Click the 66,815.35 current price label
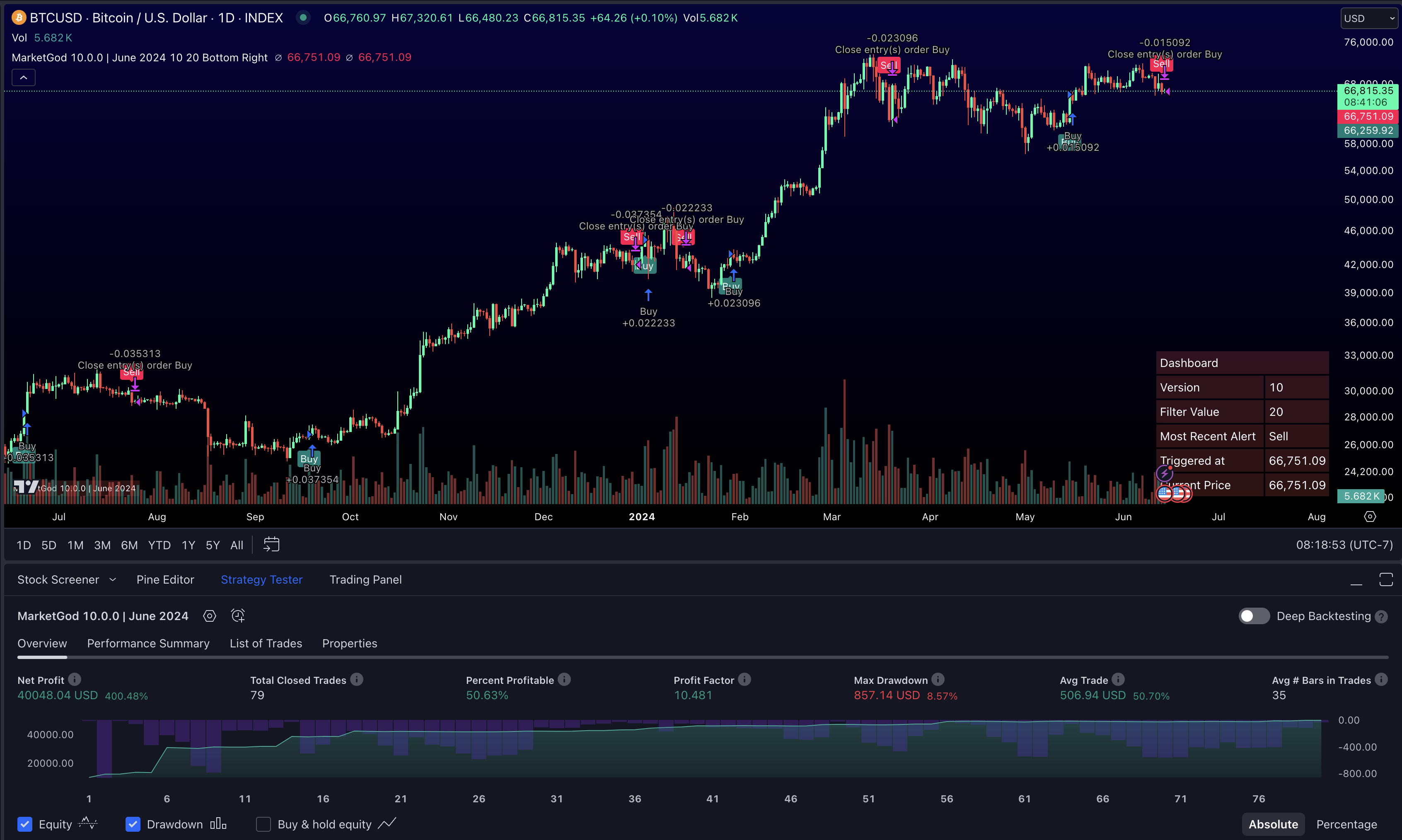Image resolution: width=1402 pixels, height=840 pixels. (1368, 91)
